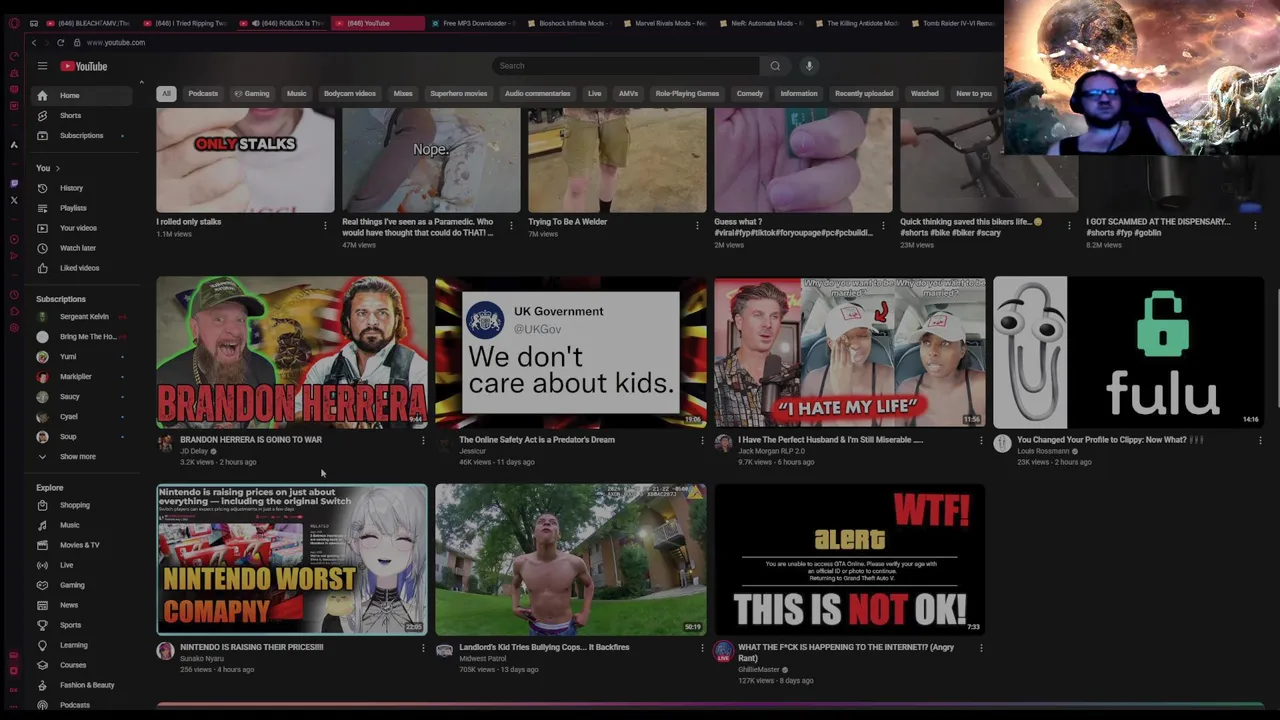The image size is (1280, 720).
Task: Select the All filter chip
Action: (166, 94)
